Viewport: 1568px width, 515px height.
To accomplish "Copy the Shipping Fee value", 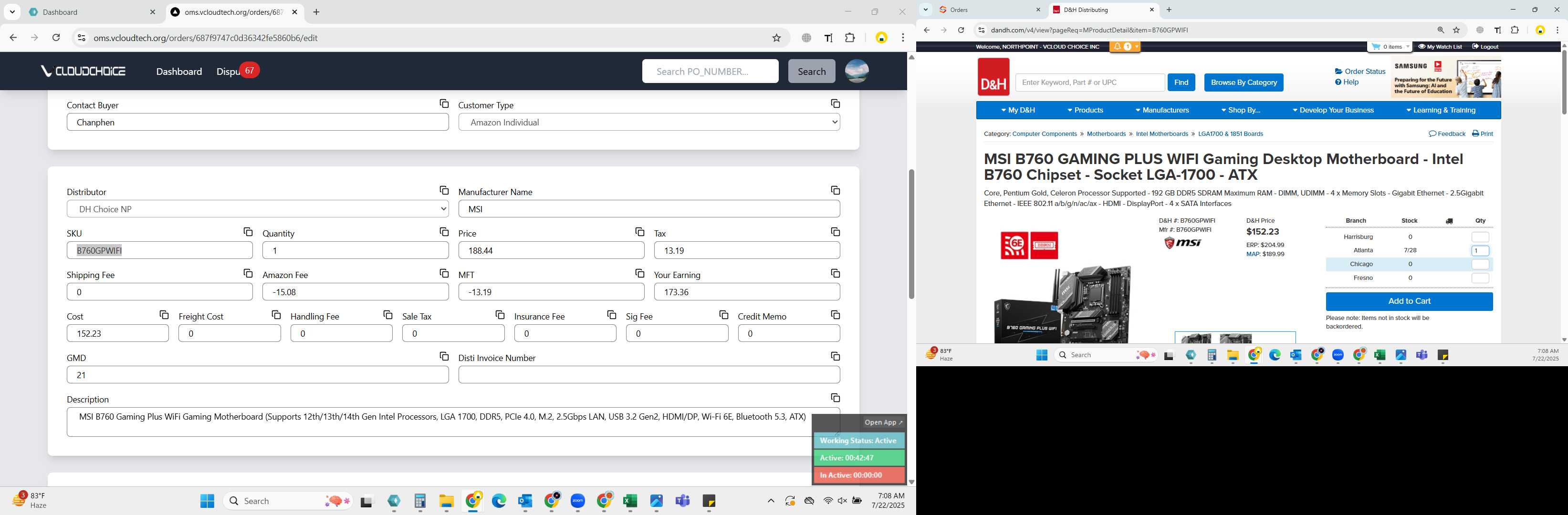I will coord(248,274).
